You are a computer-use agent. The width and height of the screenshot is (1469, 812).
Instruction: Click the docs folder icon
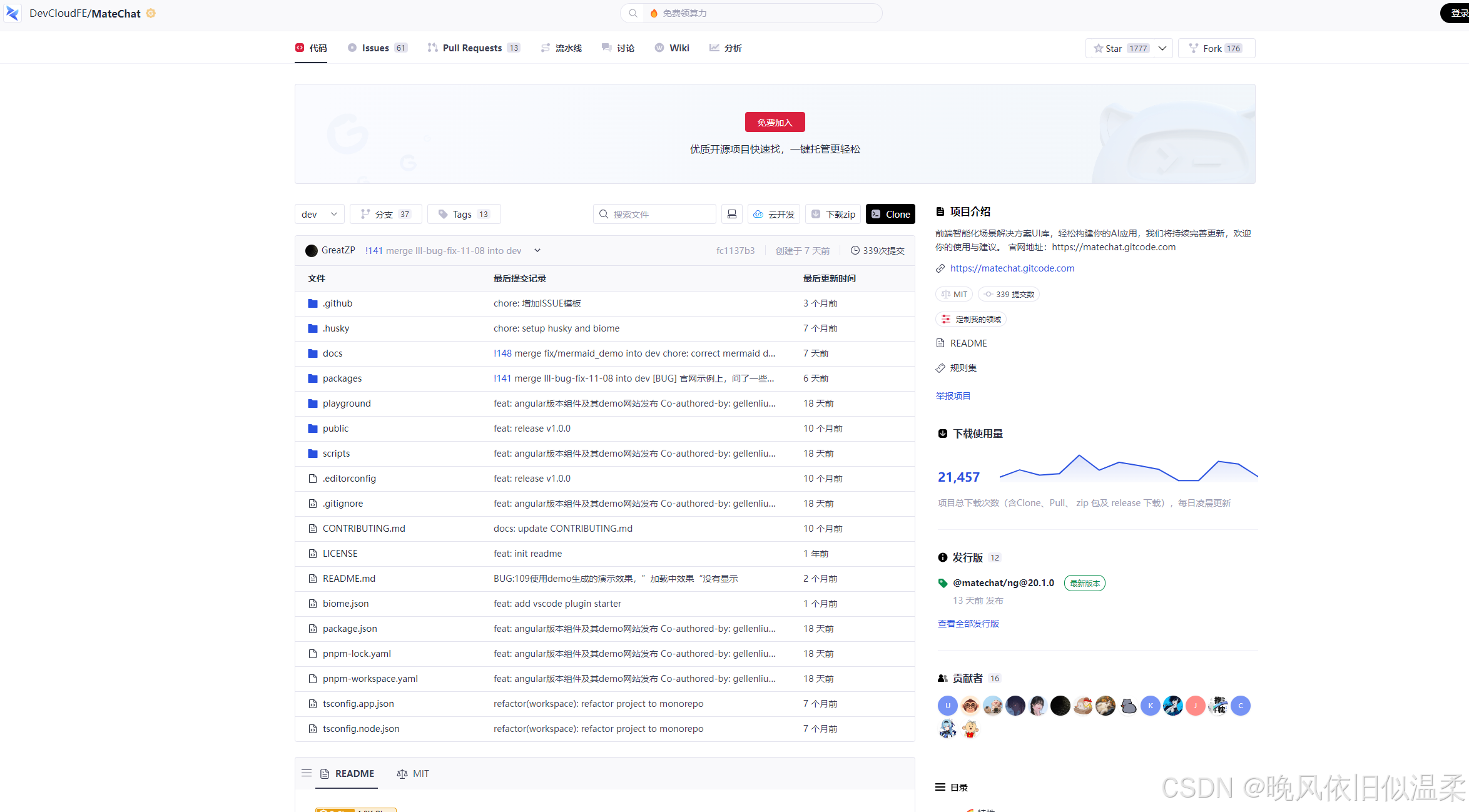pos(313,353)
